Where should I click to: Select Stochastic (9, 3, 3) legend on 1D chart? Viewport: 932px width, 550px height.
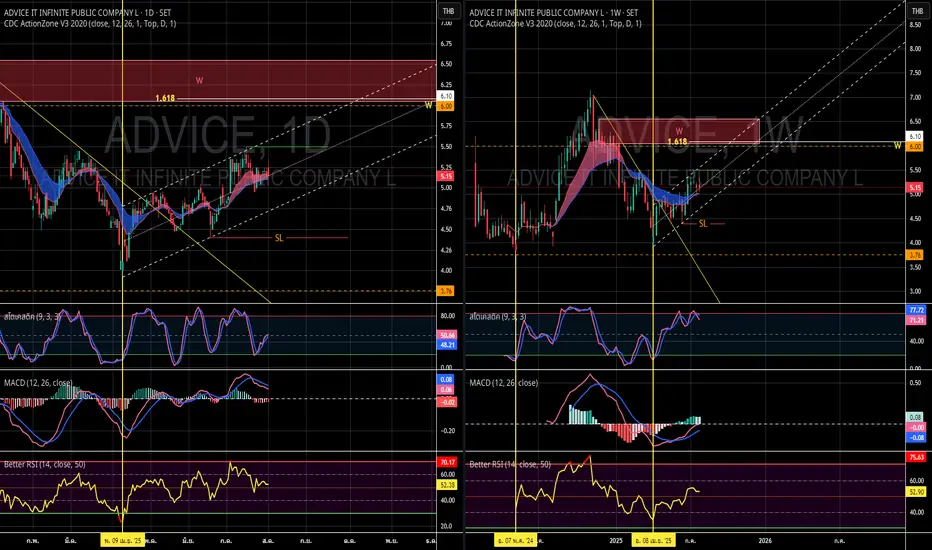(x=33, y=317)
